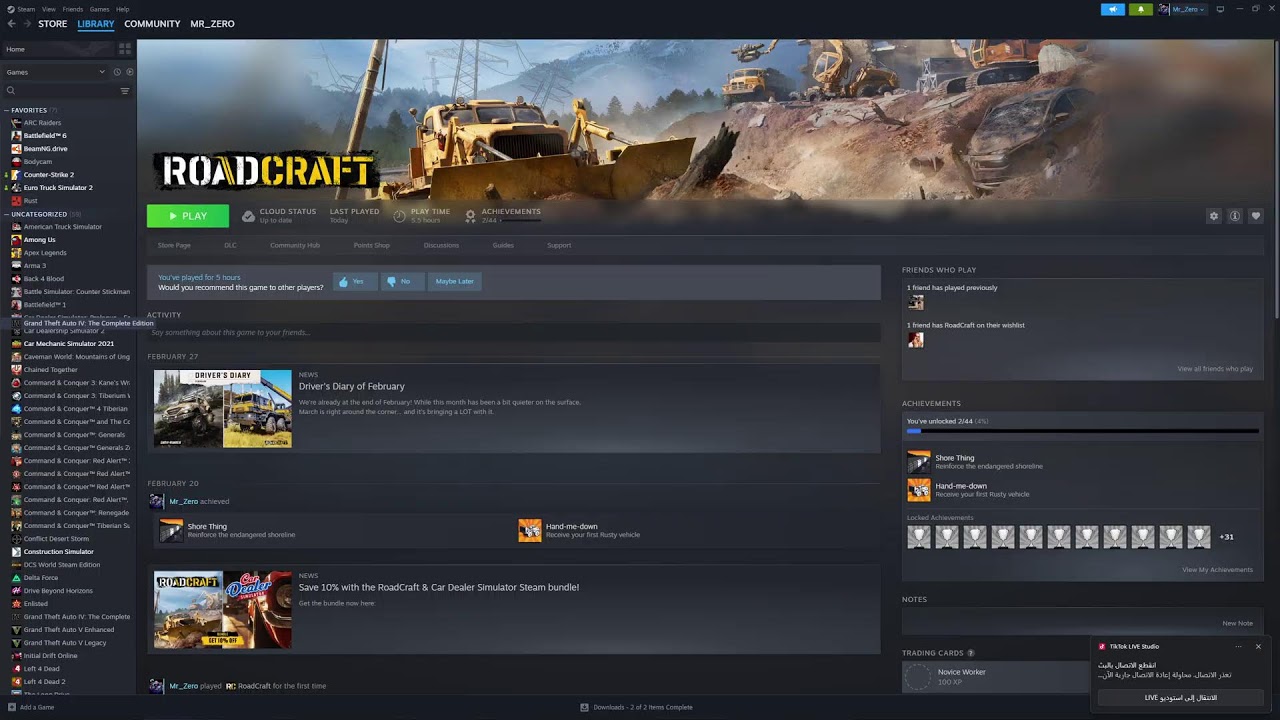
Task: Switch library to grid collections view icon
Action: click(x=125, y=48)
